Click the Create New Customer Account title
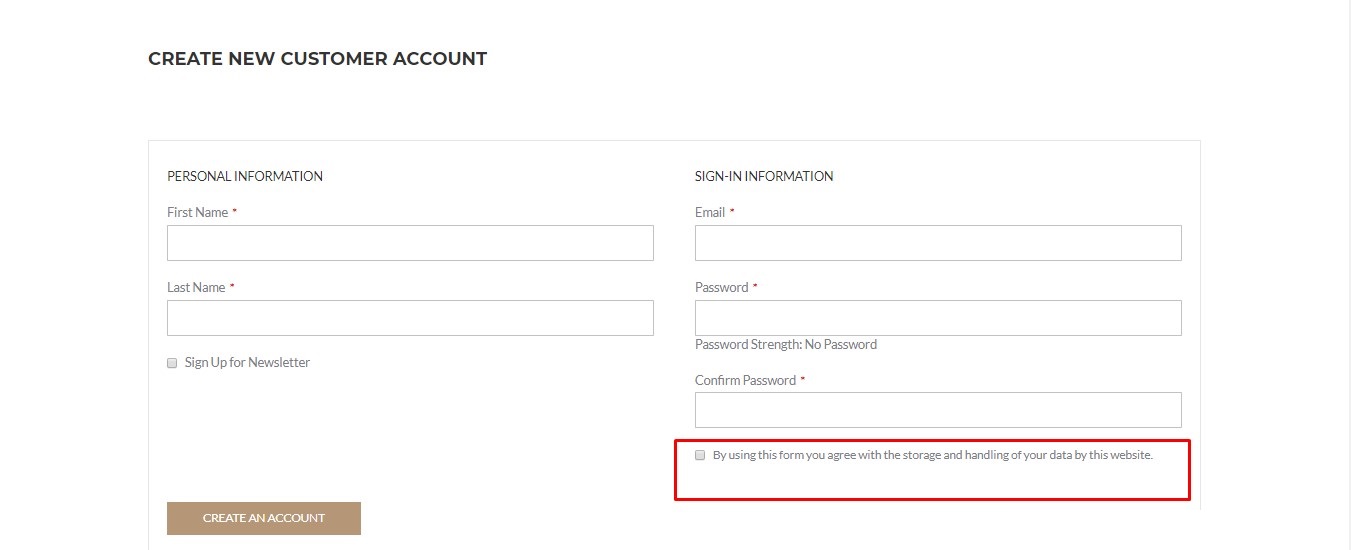 pyautogui.click(x=317, y=59)
